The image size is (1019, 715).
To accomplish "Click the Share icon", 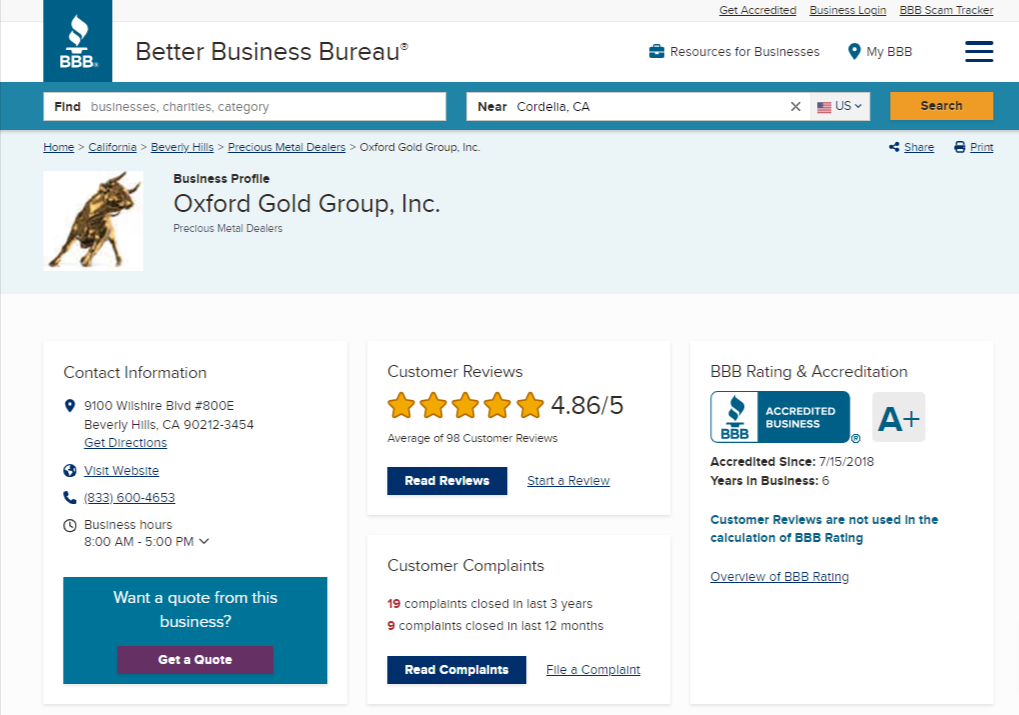I will tap(894, 148).
